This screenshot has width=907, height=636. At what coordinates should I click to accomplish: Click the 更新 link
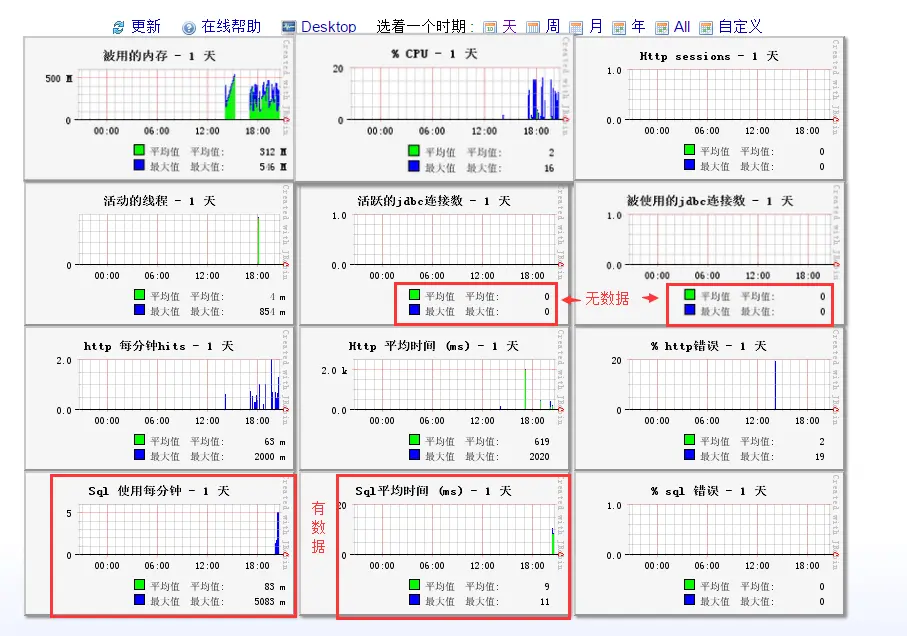[146, 27]
